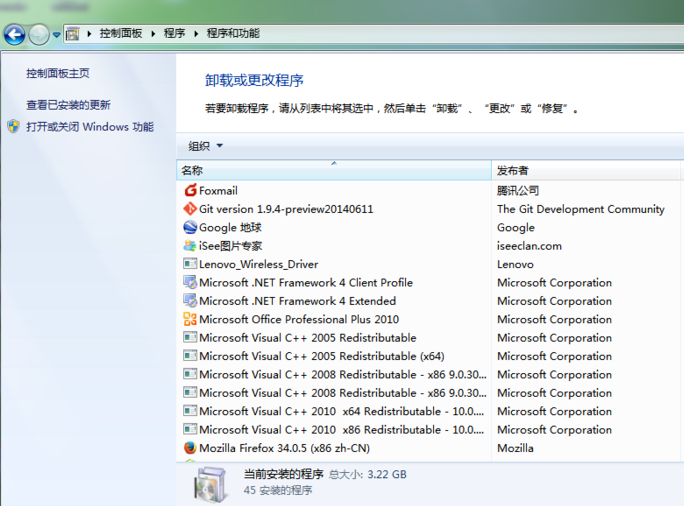684x506 pixels.
Task: Click Visual C++ 2005 Redistributable (x64) icon
Action: (190, 356)
